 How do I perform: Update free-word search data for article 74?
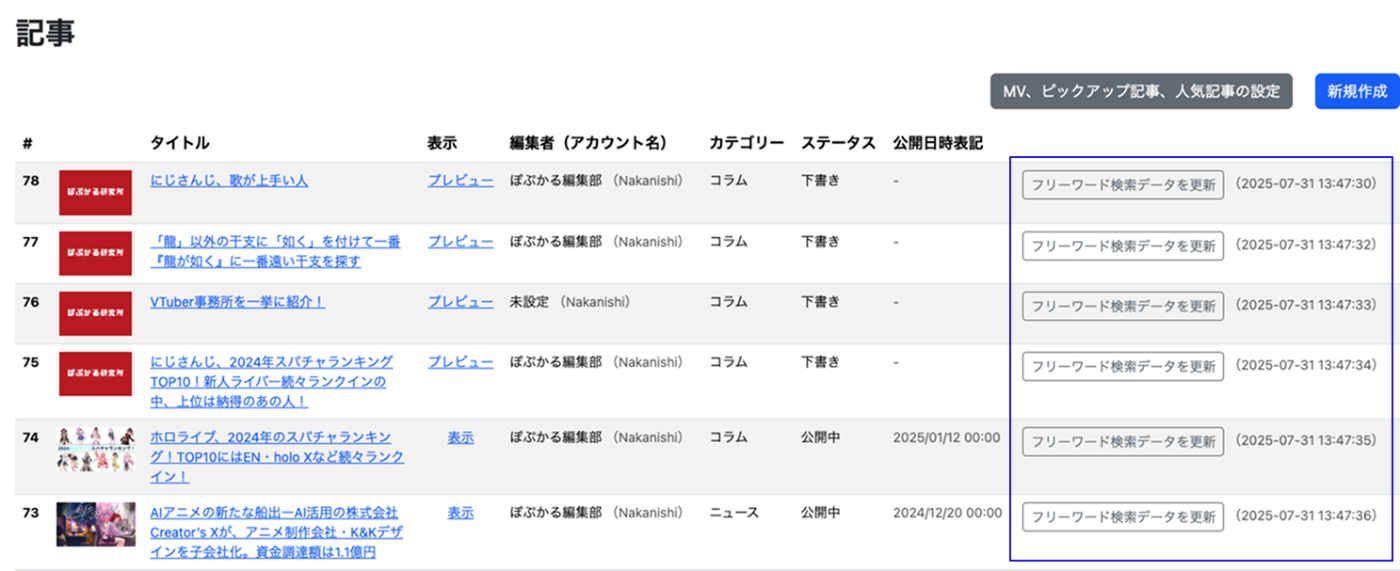(x=1123, y=441)
